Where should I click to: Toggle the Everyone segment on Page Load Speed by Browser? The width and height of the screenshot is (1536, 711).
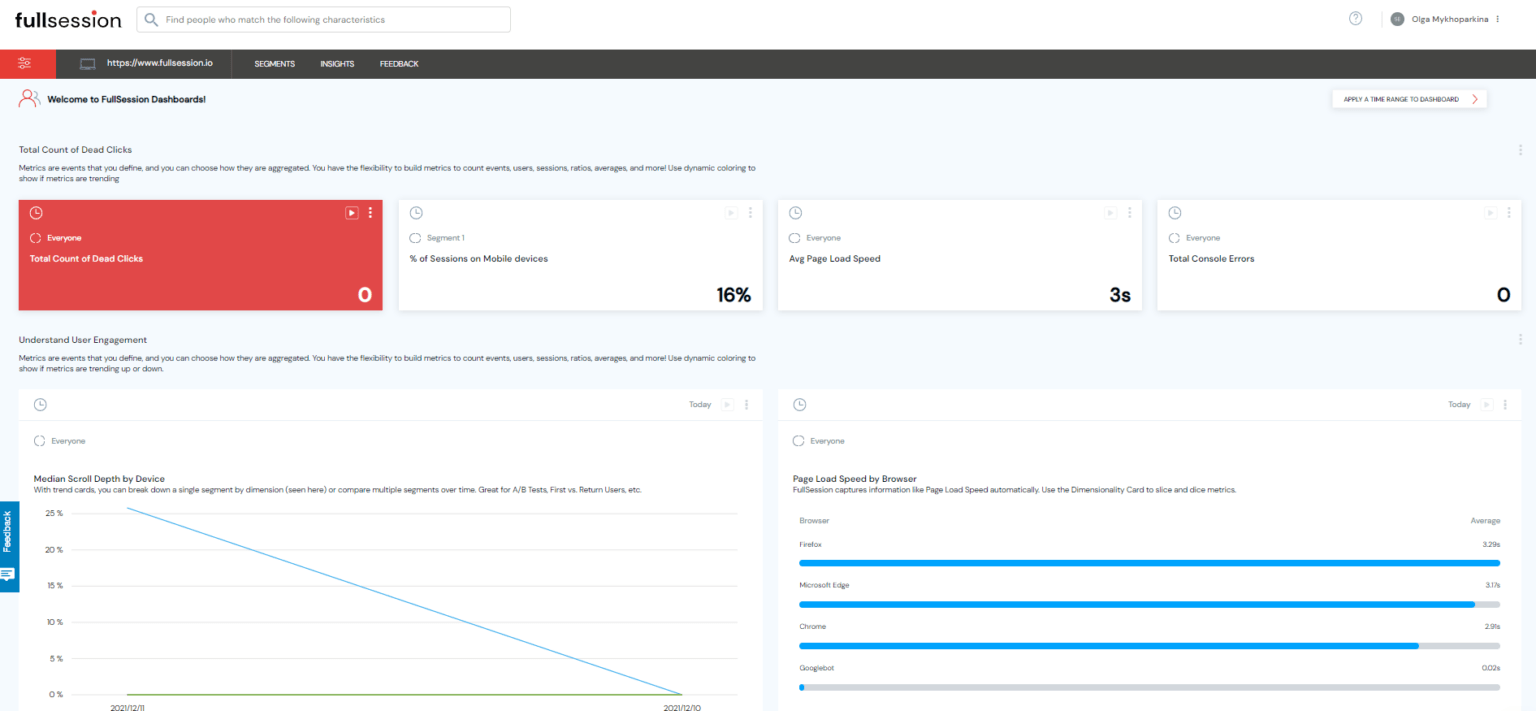[x=797, y=440]
